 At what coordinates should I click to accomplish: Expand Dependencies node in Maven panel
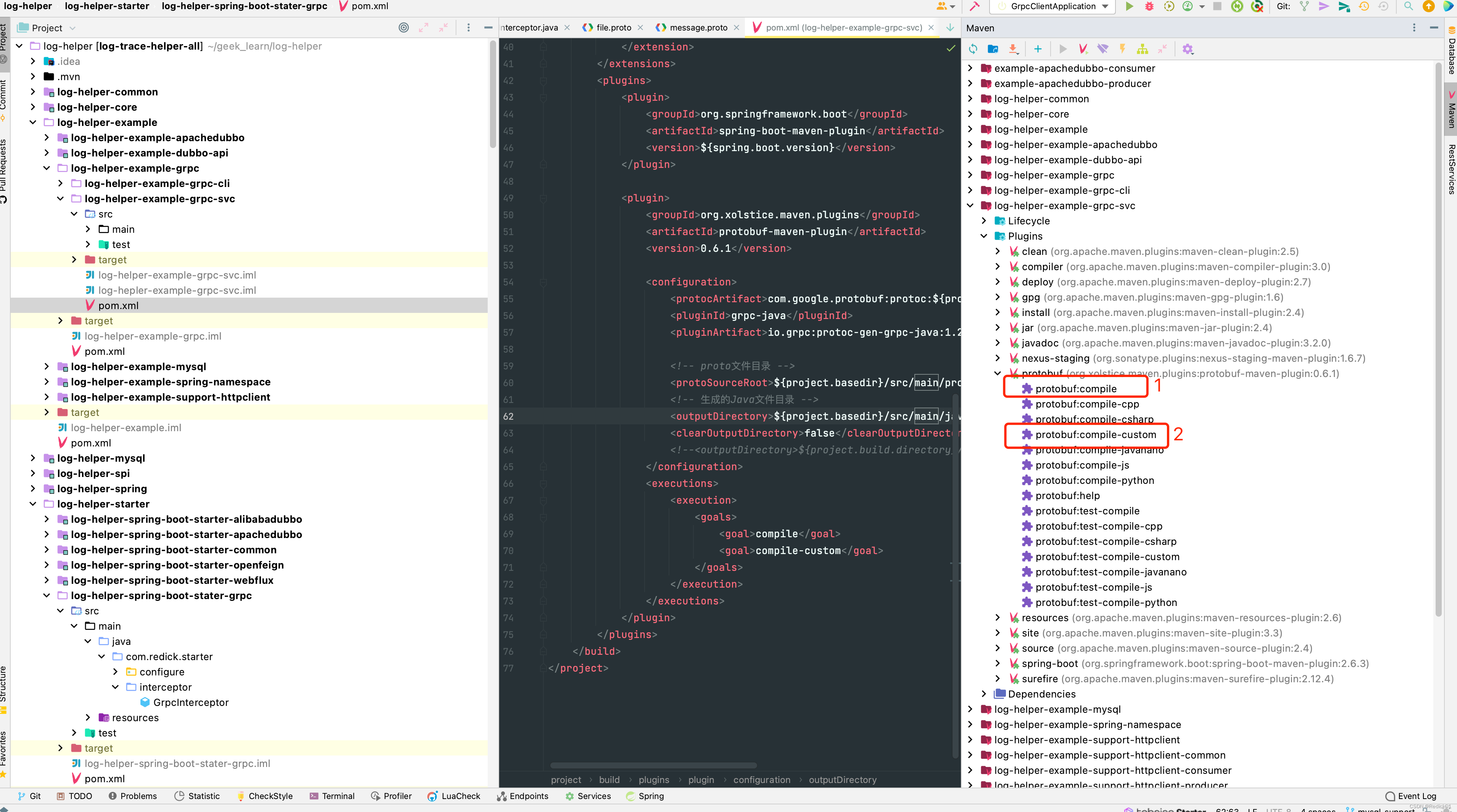coord(984,694)
